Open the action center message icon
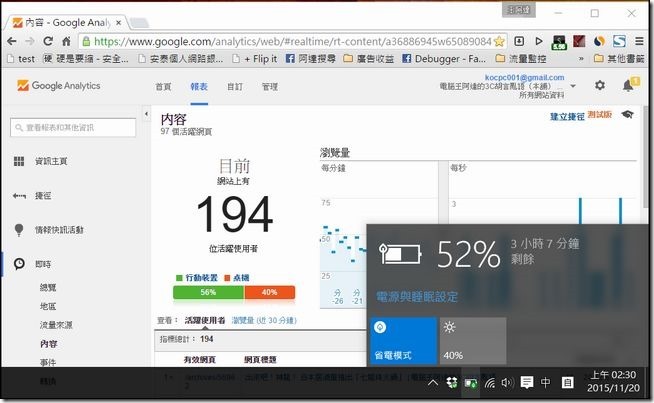The height and width of the screenshot is (403, 654). coord(527,383)
